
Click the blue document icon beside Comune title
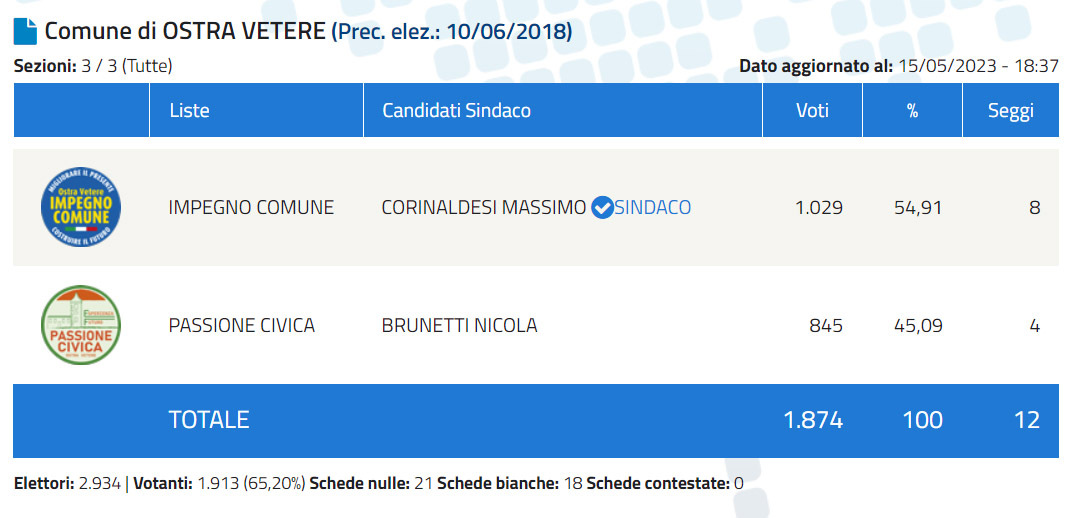tap(25, 31)
